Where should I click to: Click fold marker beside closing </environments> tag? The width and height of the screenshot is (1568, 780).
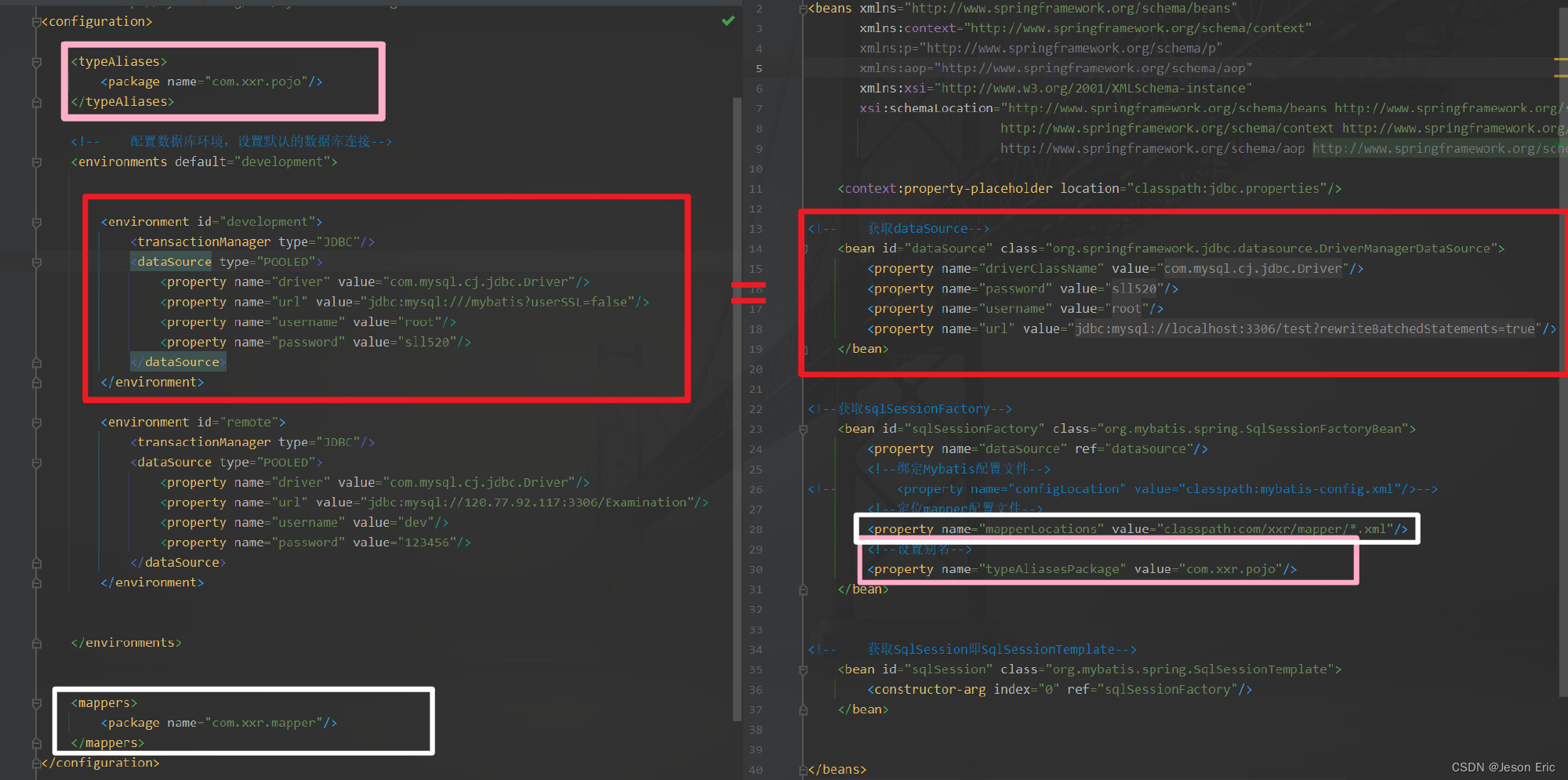(36, 643)
